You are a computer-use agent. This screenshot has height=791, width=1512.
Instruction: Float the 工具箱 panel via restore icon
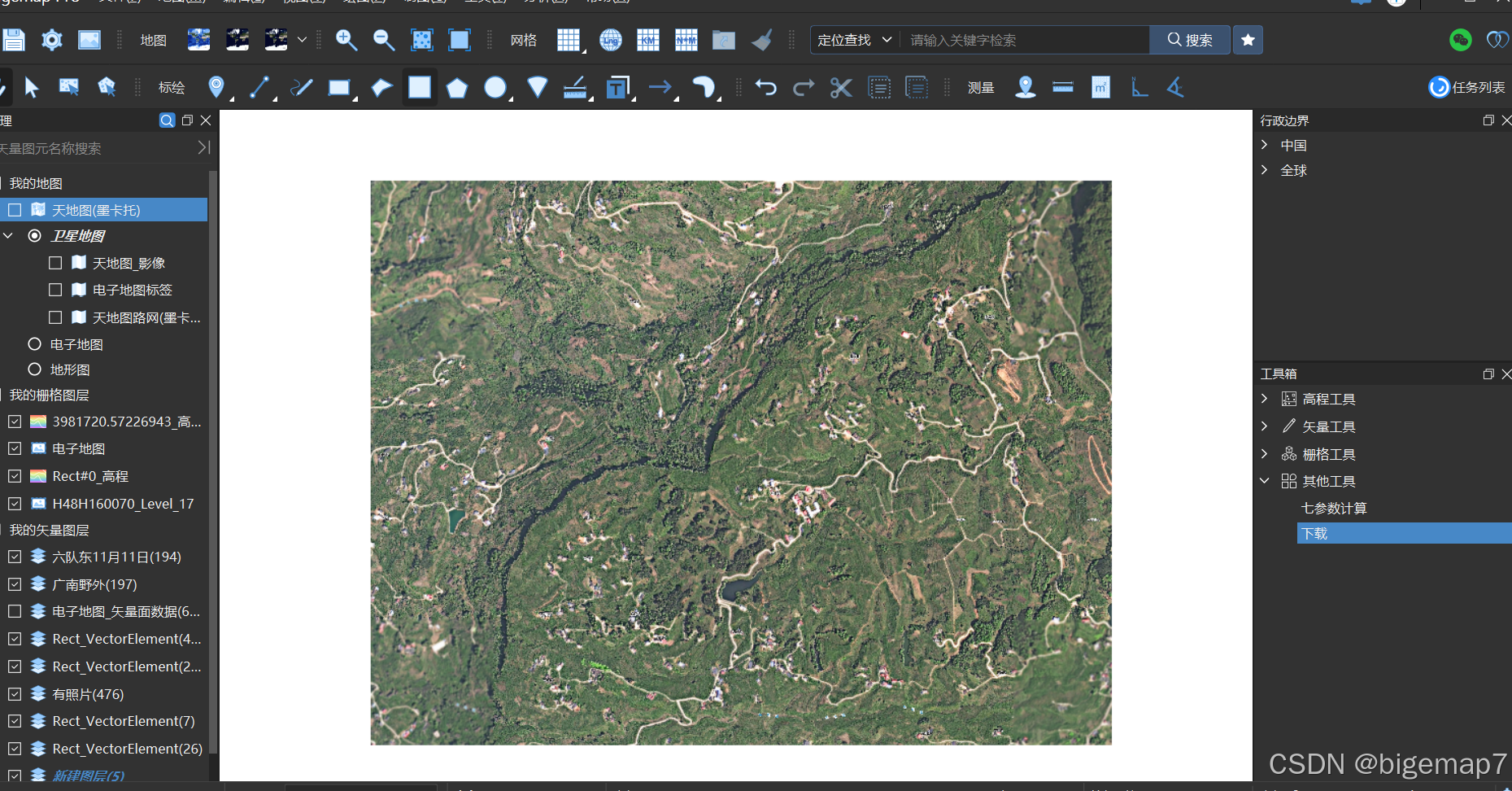1488,374
